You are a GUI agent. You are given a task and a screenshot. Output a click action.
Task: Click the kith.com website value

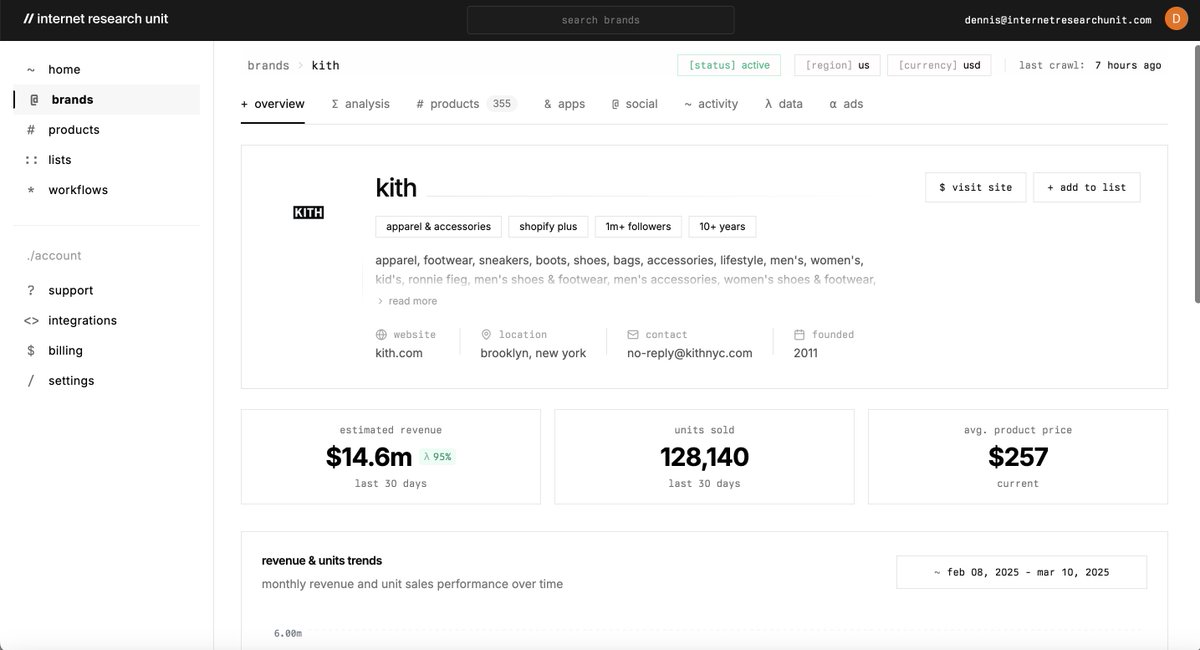pos(399,353)
